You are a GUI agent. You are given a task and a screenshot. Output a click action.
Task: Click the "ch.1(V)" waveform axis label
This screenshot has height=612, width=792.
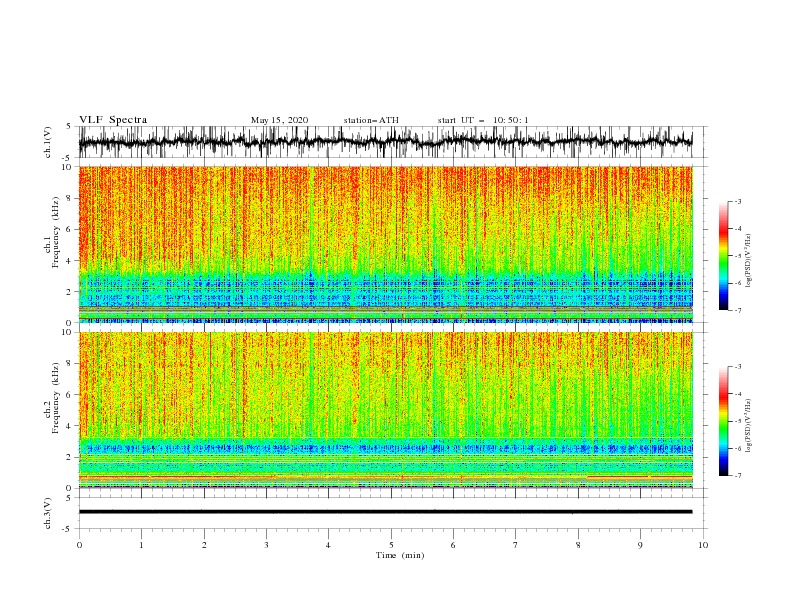click(x=48, y=142)
